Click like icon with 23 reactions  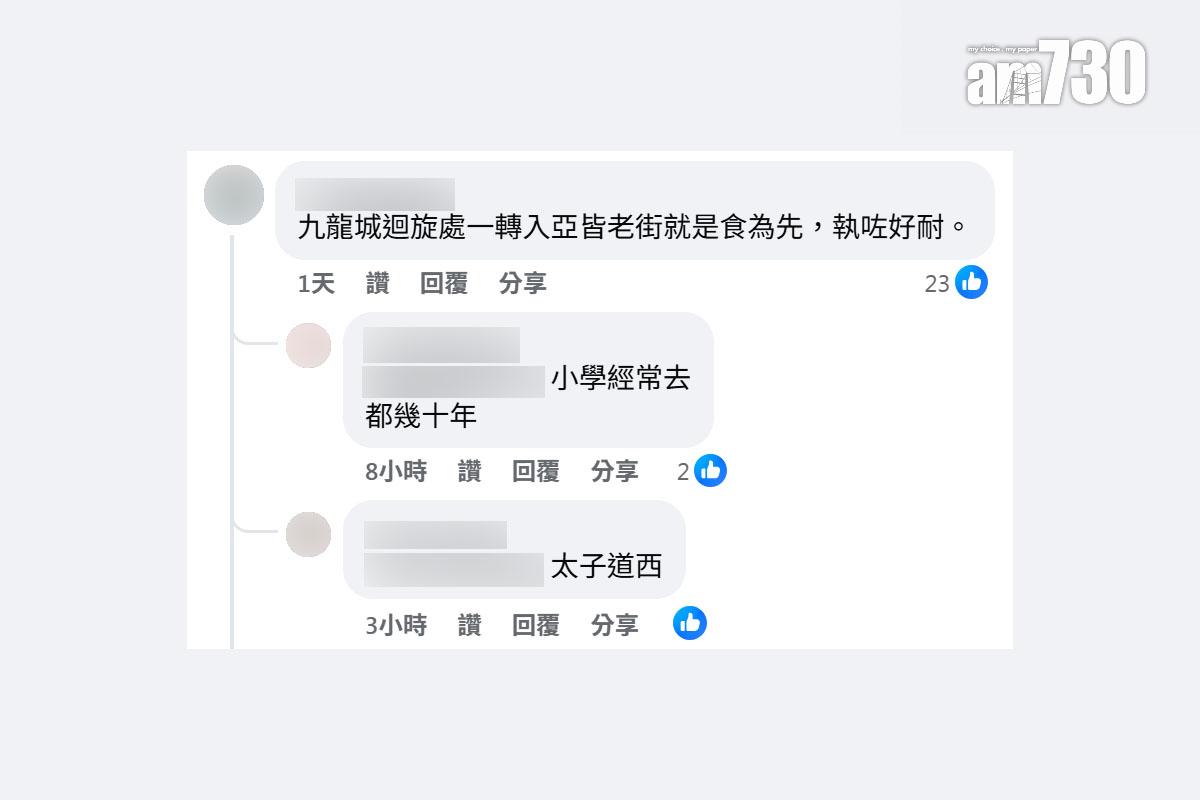click(971, 283)
